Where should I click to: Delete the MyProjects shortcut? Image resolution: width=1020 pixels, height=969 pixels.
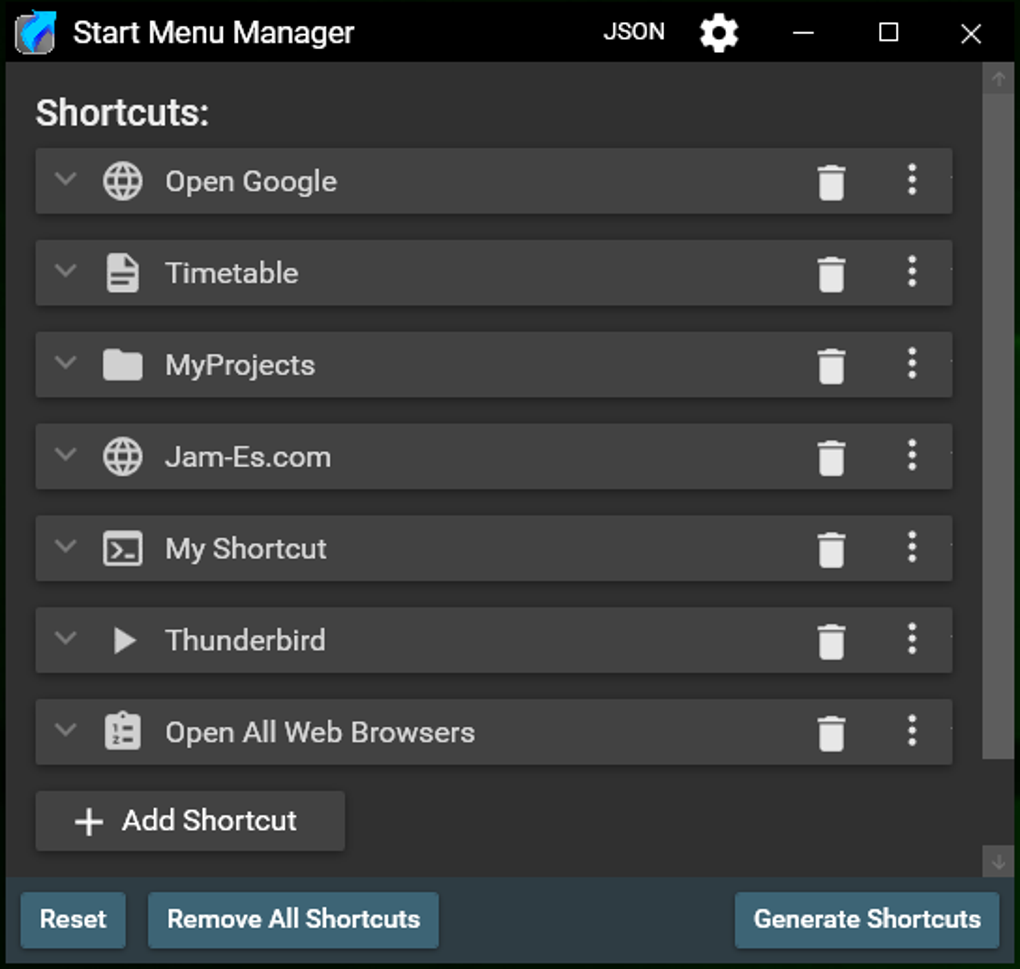click(x=831, y=366)
